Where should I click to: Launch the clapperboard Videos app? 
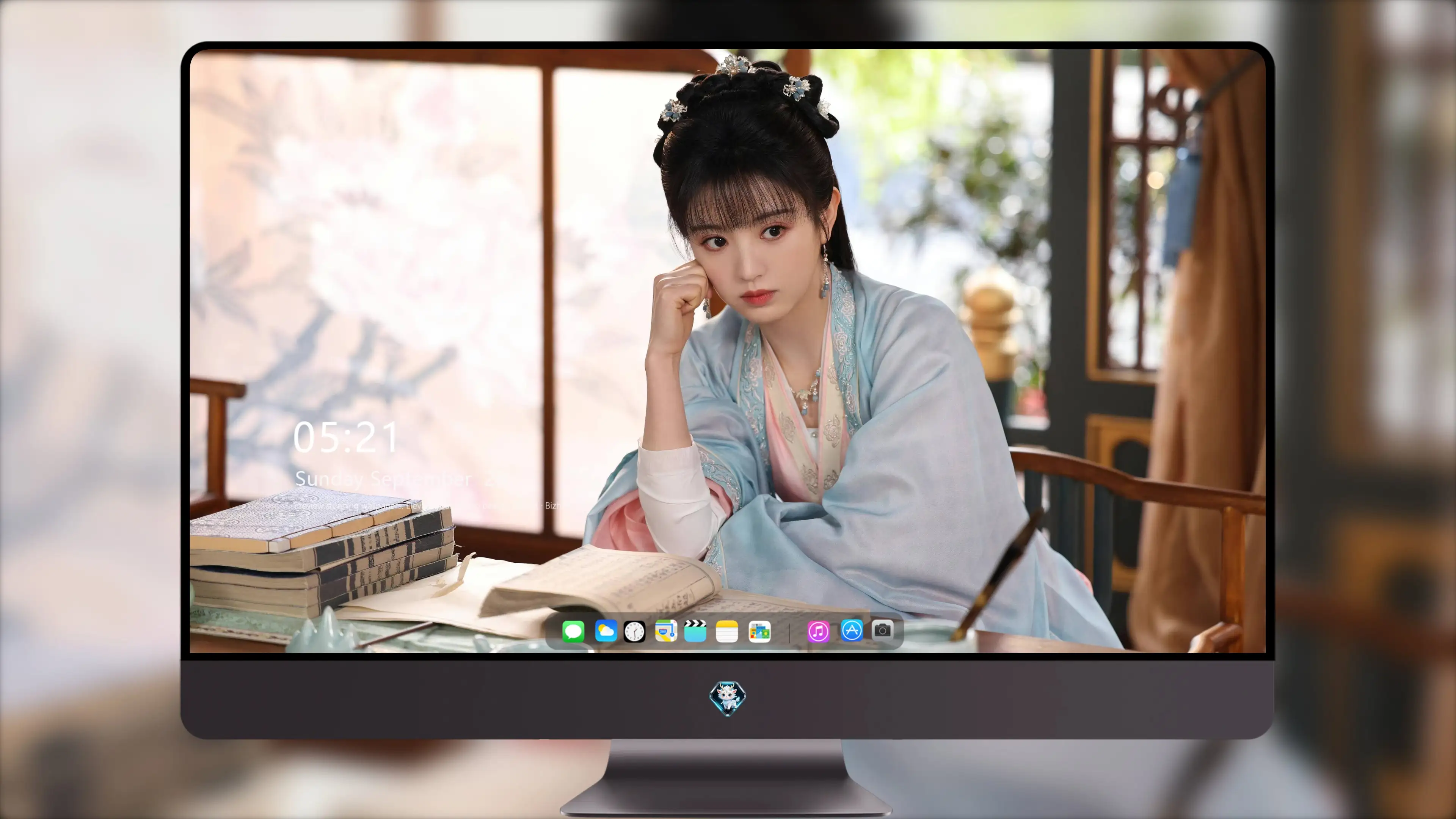coord(695,631)
